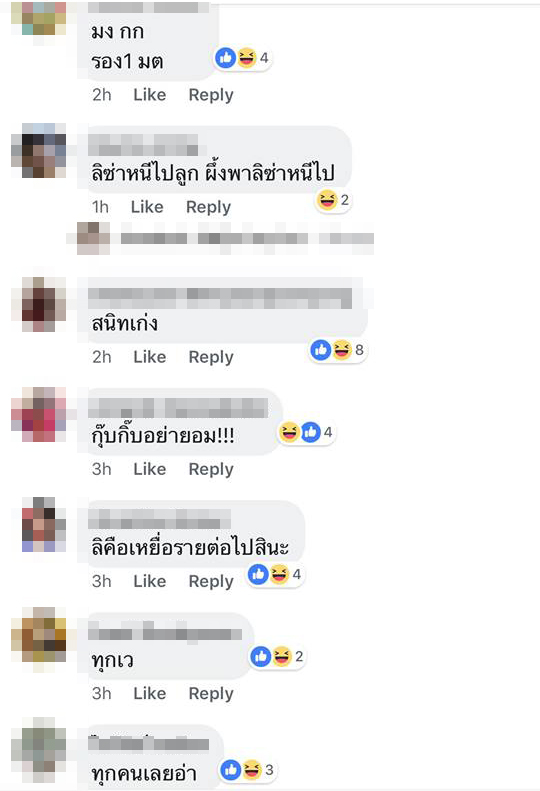
Task: Open avatar of 'กุ๊บกิ๊บอย่ายอม!!!' commenter
Action: click(39, 414)
